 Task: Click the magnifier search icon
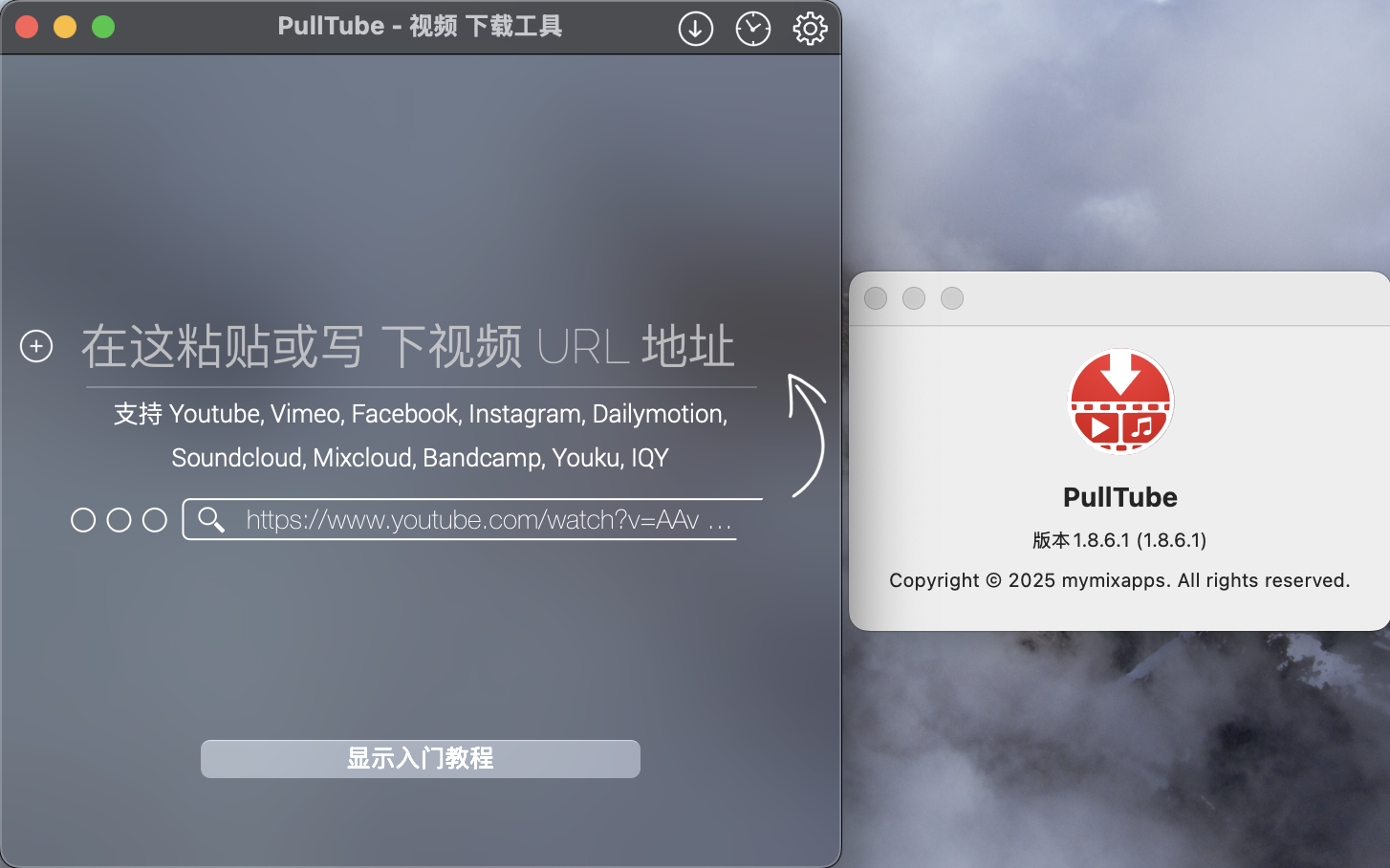[x=210, y=519]
